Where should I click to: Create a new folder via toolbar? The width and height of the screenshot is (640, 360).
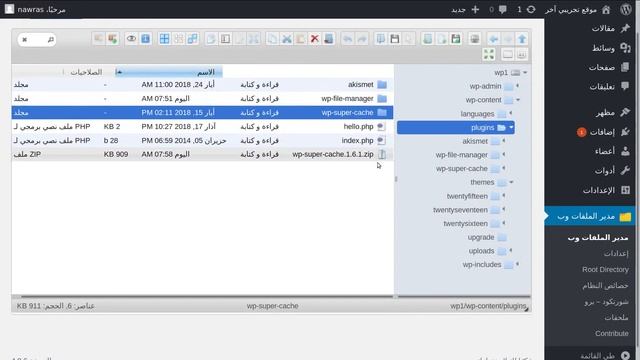pyautogui.click(x=428, y=39)
